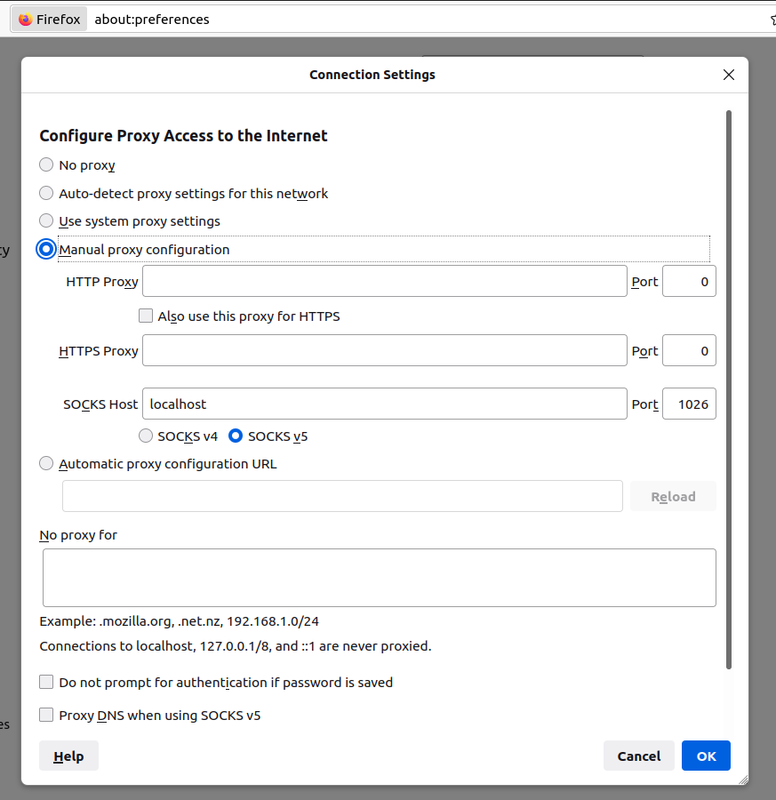Screen dimensions: 776x800
Task: Click the No proxy for label
Action: [78, 535]
